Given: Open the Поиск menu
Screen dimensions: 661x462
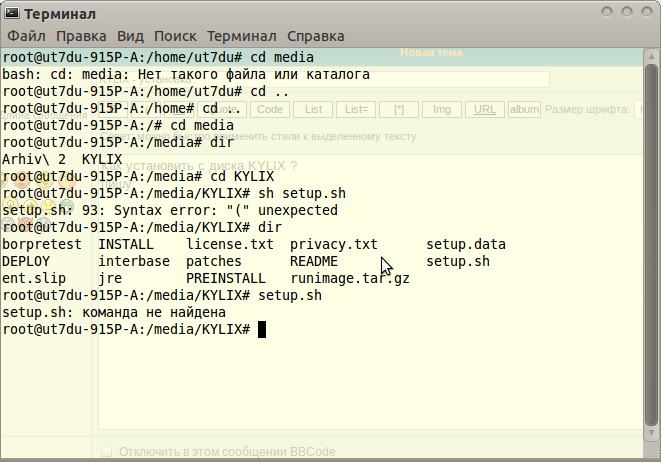Looking at the screenshot, I should [x=174, y=37].
